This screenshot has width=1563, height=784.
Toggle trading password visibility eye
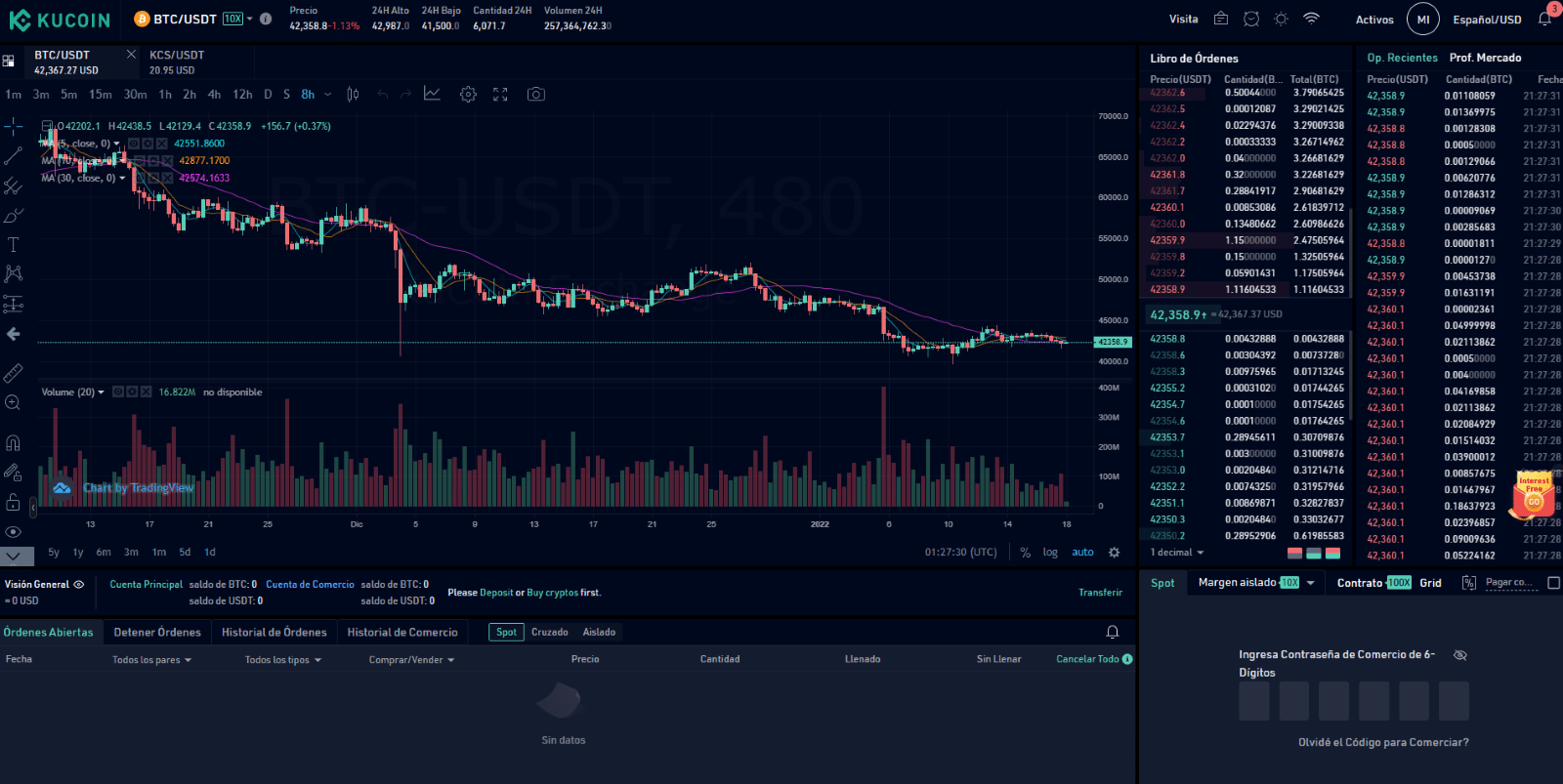1459,655
